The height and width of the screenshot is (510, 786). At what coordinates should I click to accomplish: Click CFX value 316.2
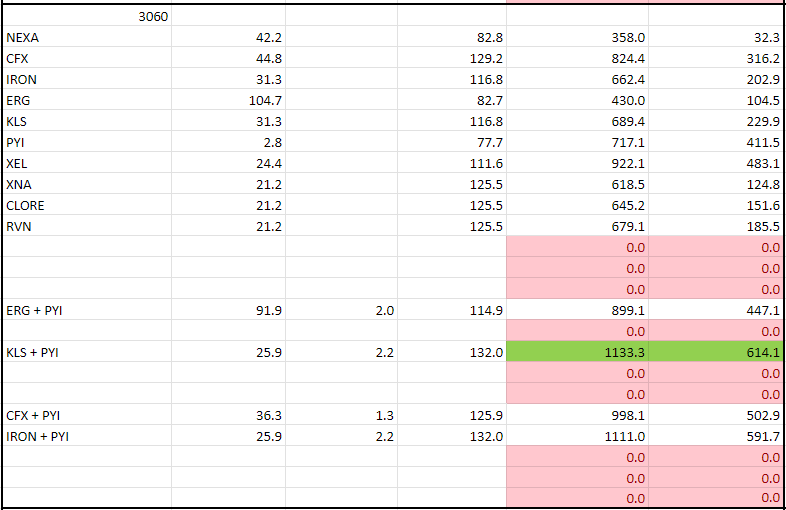[716, 58]
